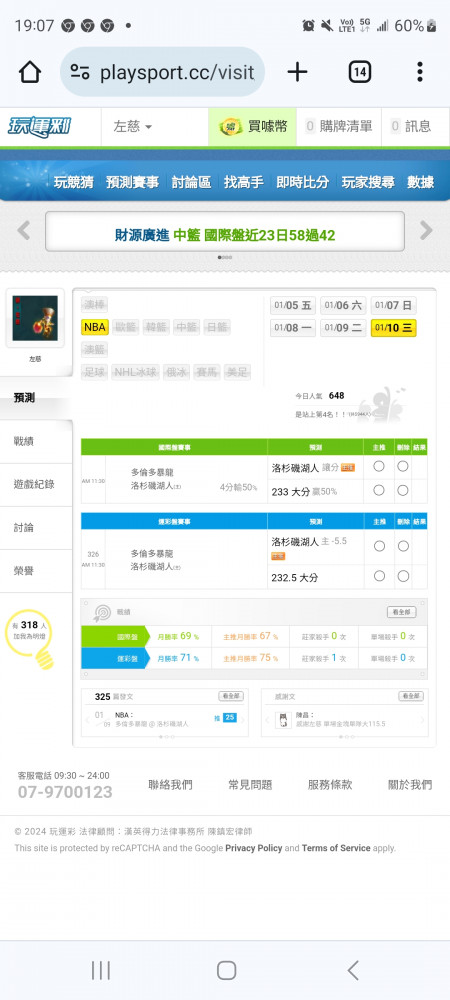Viewport: 450px width, 1000px height.
Task: Open a new browser tab with plus icon
Action: click(x=297, y=72)
